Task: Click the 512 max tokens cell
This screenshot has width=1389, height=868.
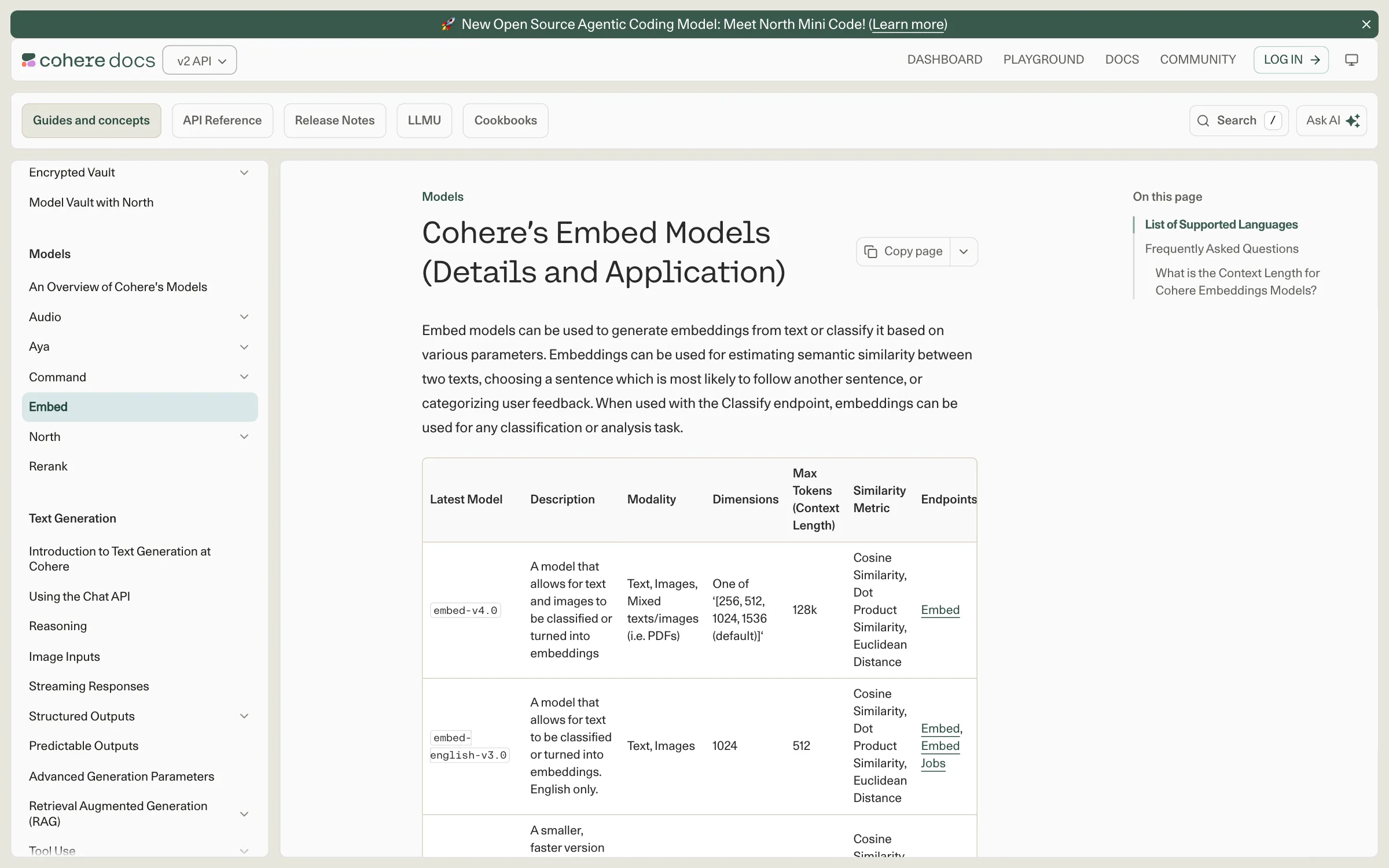Action: (x=801, y=746)
